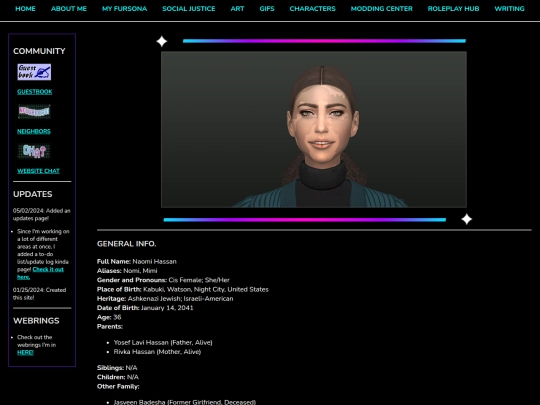Screen dimensions: 540x405
Task: Select the 'Heritage: Ashkenazi Jewish' line
Action: [165, 299]
